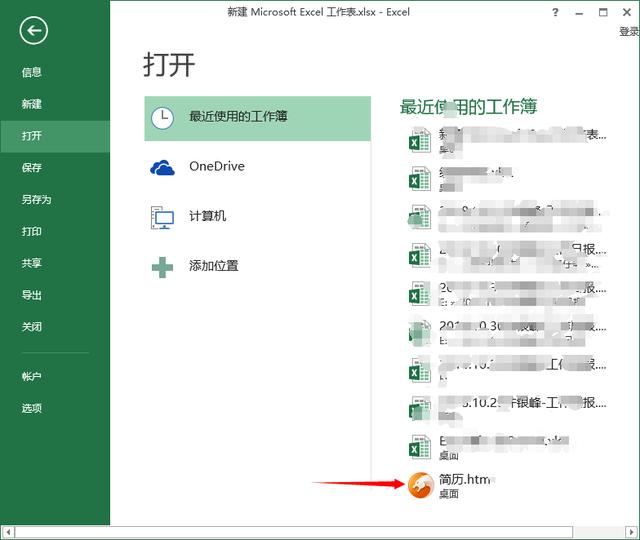Open Excel 选项 settings
Viewport: 640px width, 540px height.
pos(31,408)
